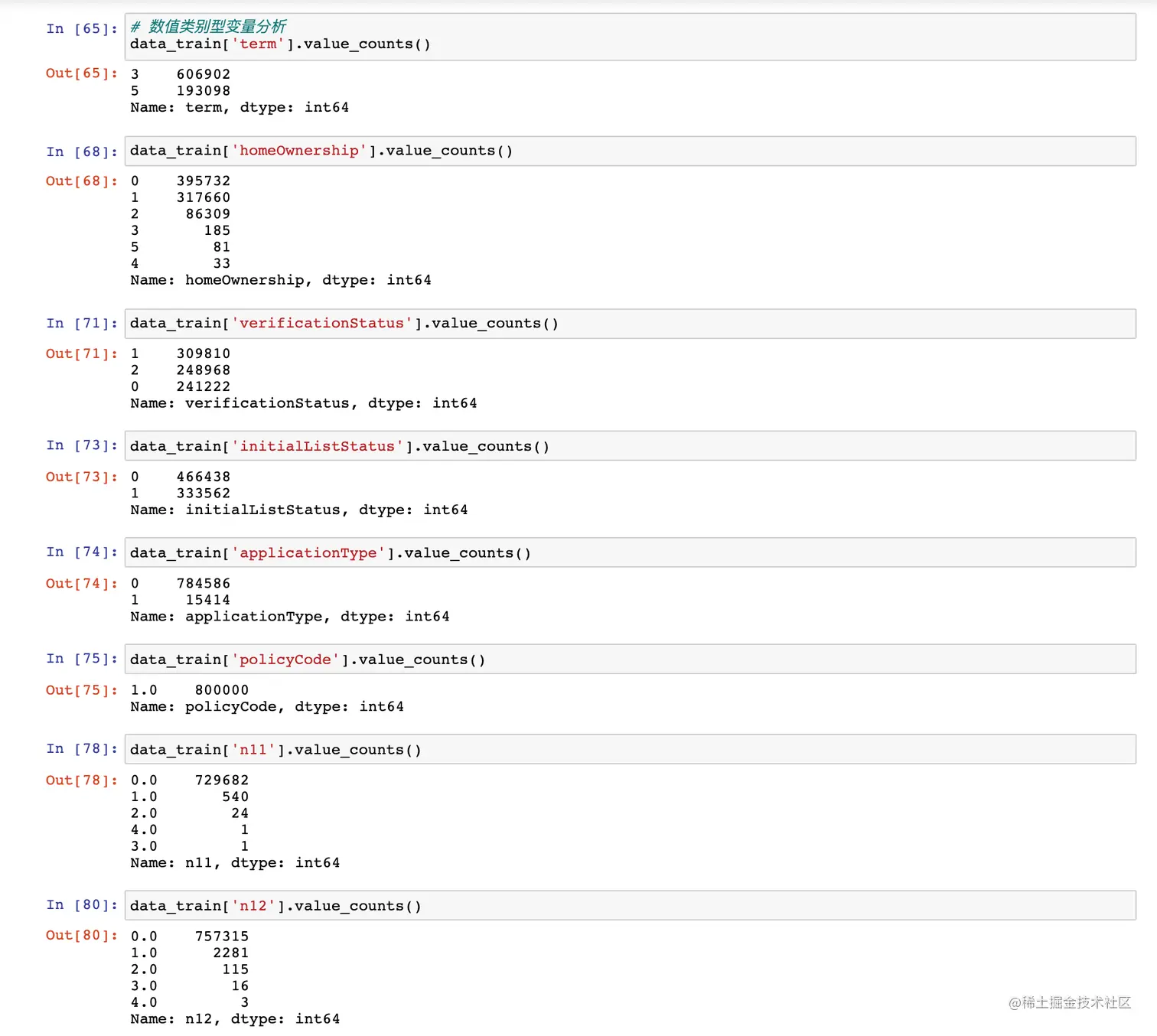Viewport: 1157px width, 1036px height.
Task: Click the Out[74] prompt label
Action: (82, 583)
